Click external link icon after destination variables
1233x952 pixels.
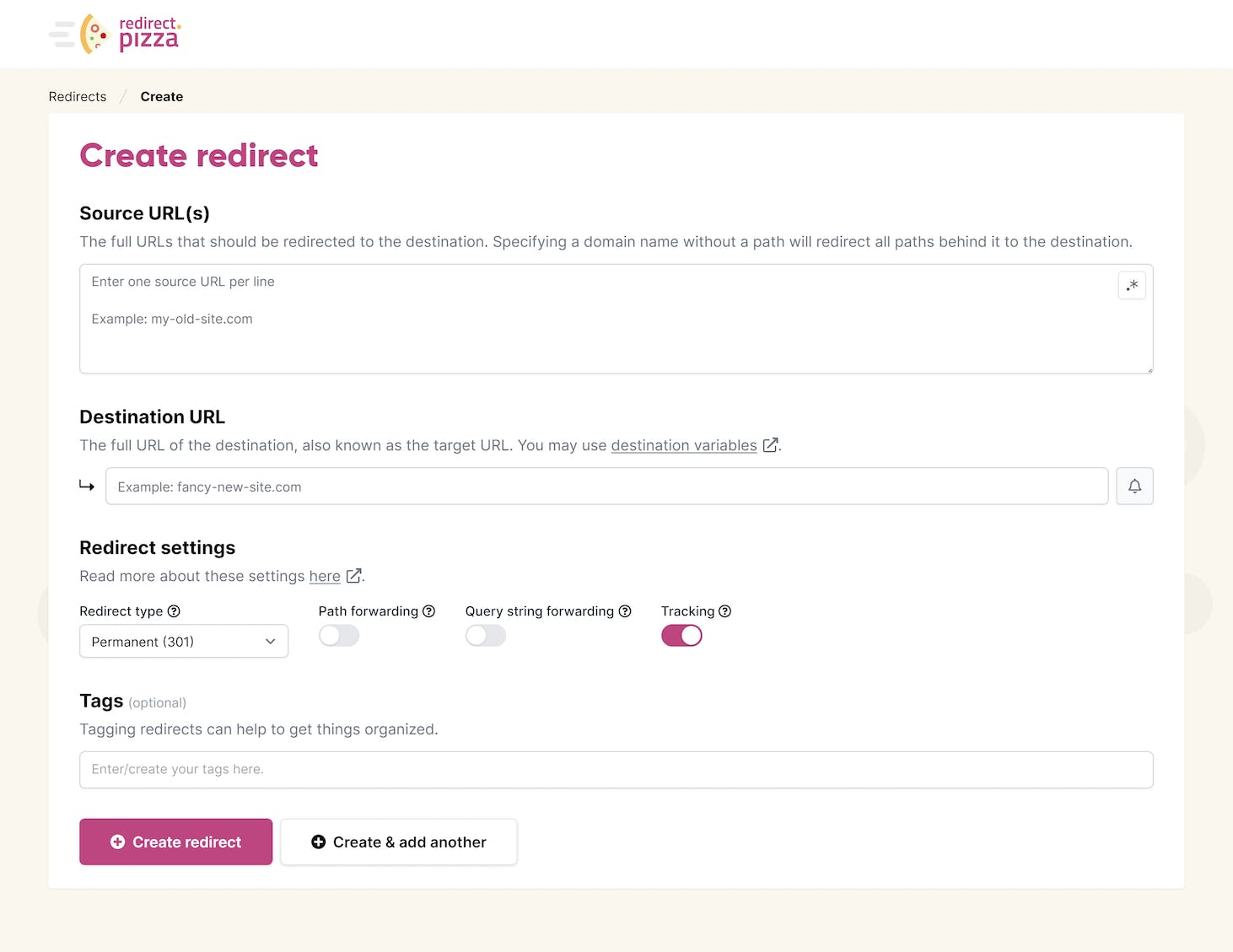pyautogui.click(x=770, y=445)
